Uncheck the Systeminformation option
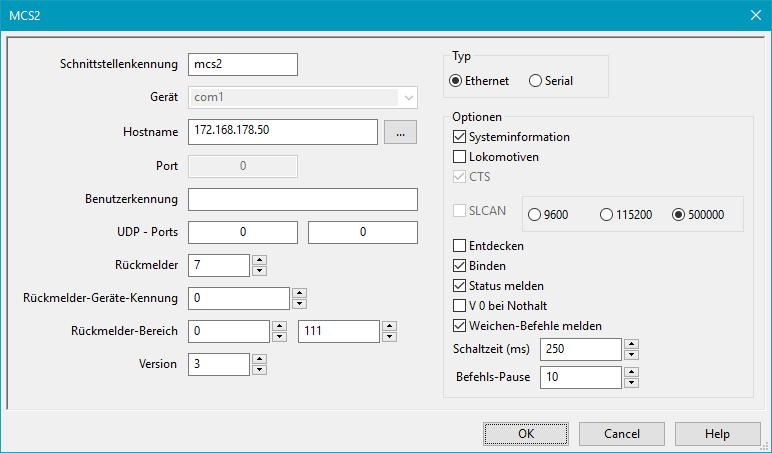 pyautogui.click(x=460, y=136)
